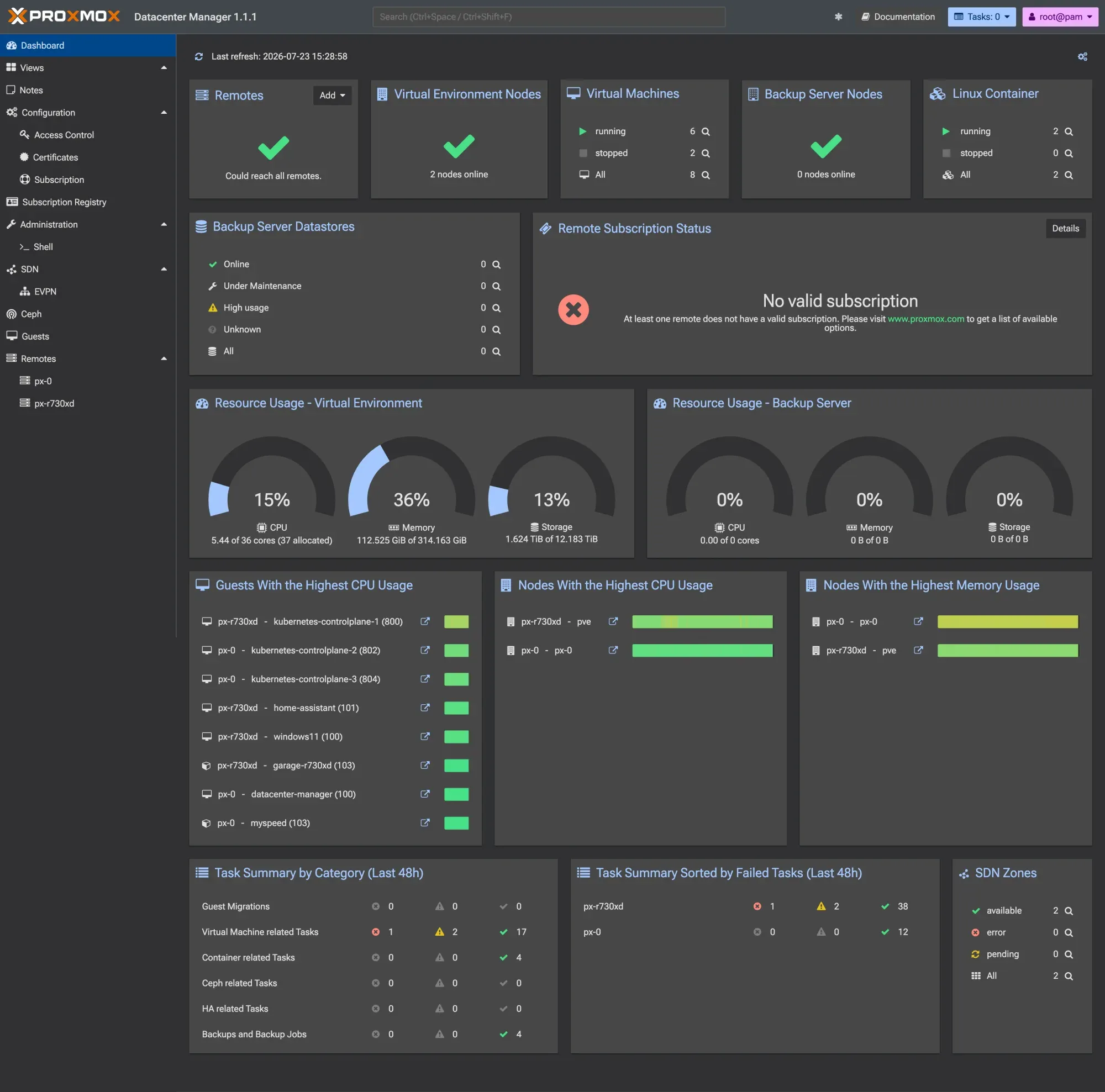Open the Dashboard sidebar item
The width and height of the screenshot is (1105, 1092).
click(x=88, y=45)
